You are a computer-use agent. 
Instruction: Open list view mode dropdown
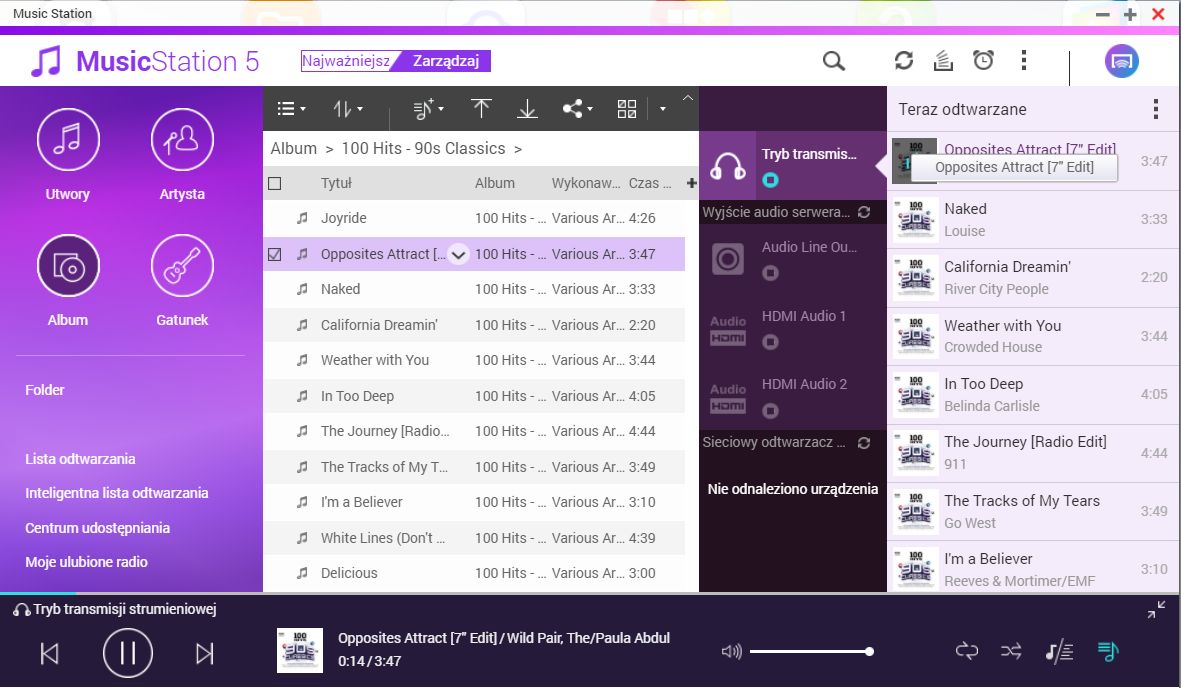tap(291, 109)
